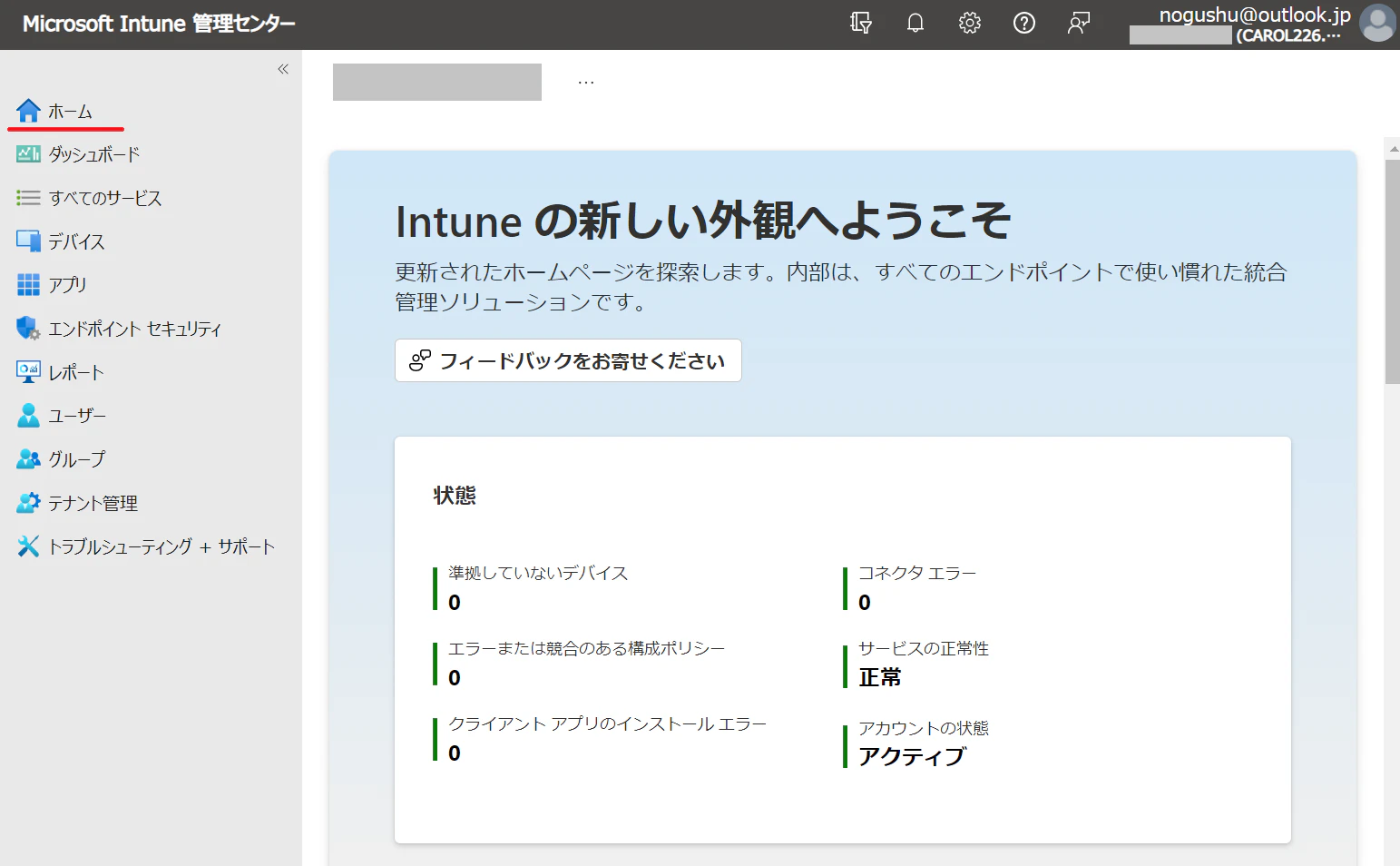
Task: Click the nogushu@outlook.jp account name
Action: [x=1255, y=15]
